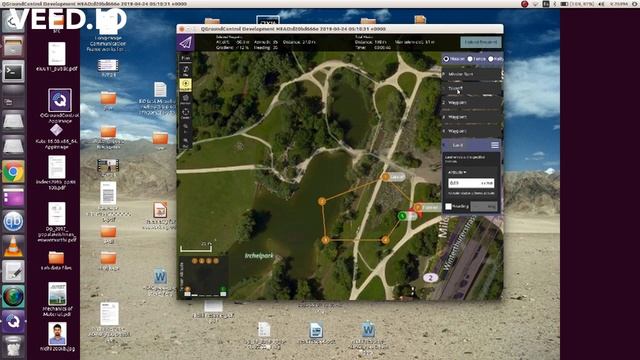This screenshot has height=360, width=640.
Task: Select the Waypoint tool in Plan toolbar
Action: [185, 99]
